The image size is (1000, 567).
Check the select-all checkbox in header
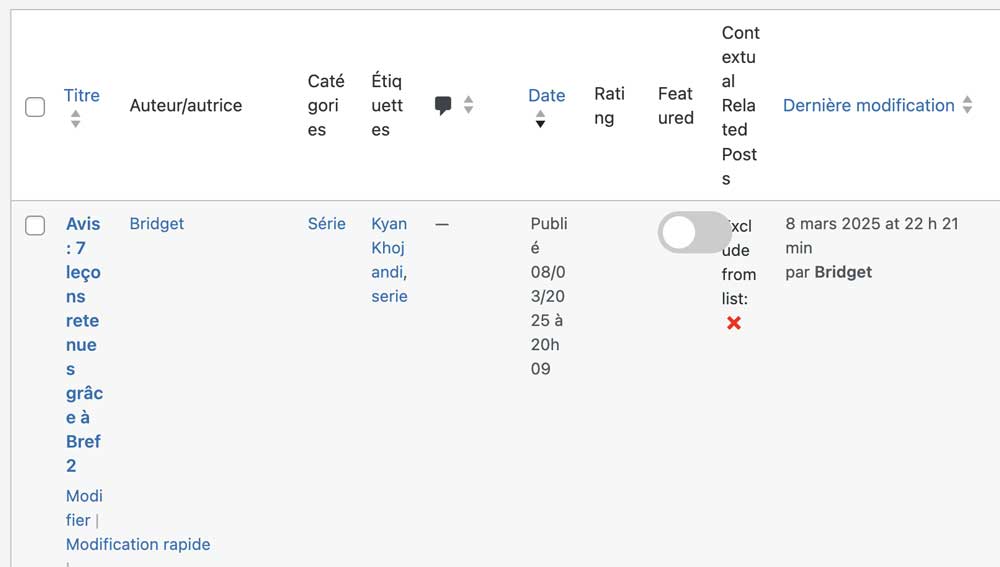coord(35,107)
